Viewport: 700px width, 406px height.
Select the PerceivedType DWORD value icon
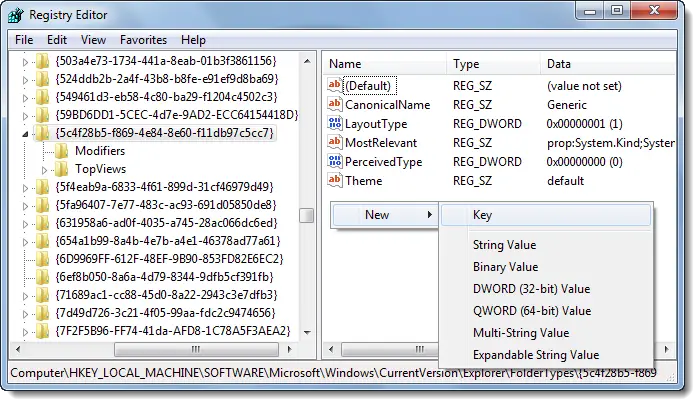[335, 161]
